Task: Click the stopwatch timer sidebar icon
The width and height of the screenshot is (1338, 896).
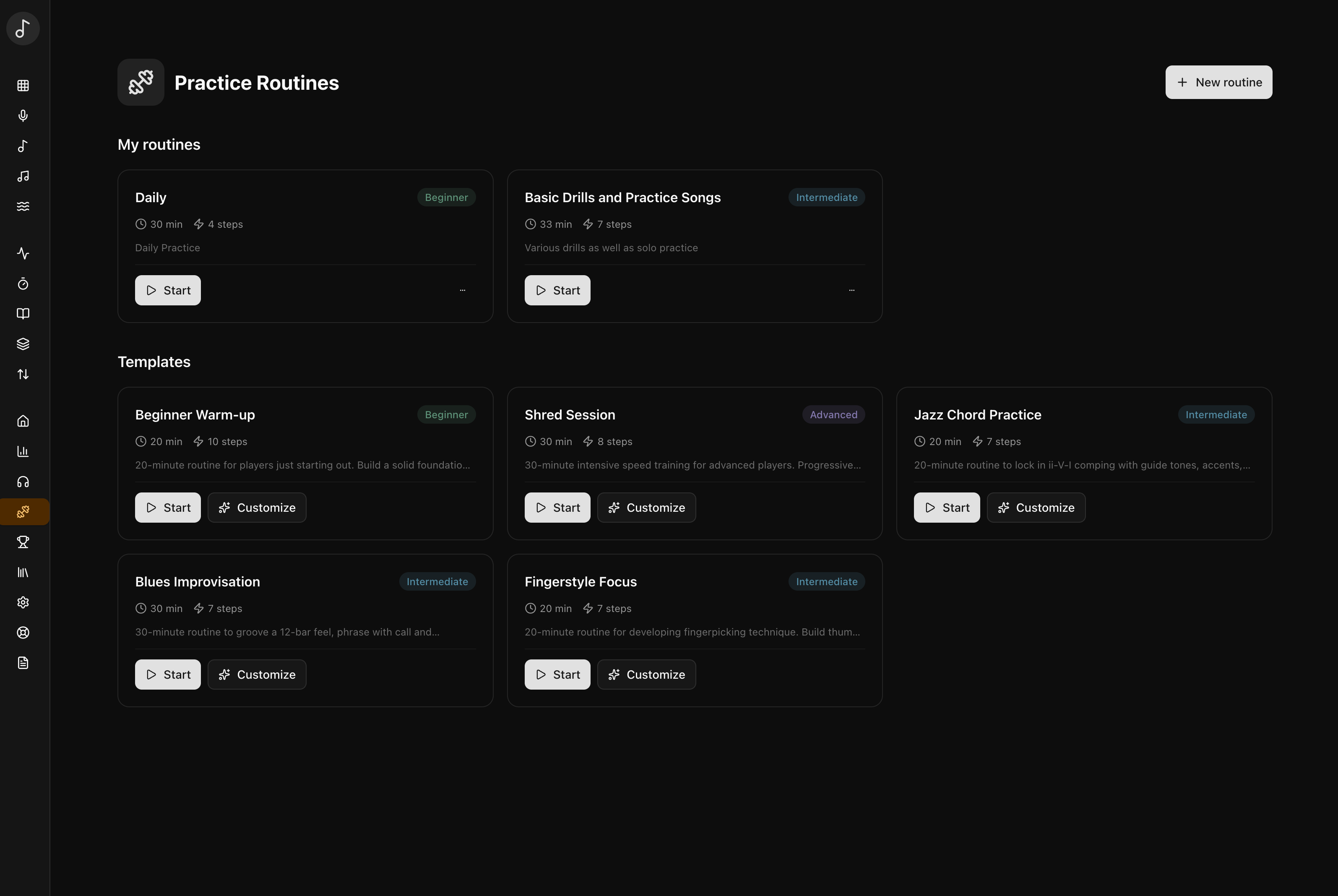Action: coord(23,284)
